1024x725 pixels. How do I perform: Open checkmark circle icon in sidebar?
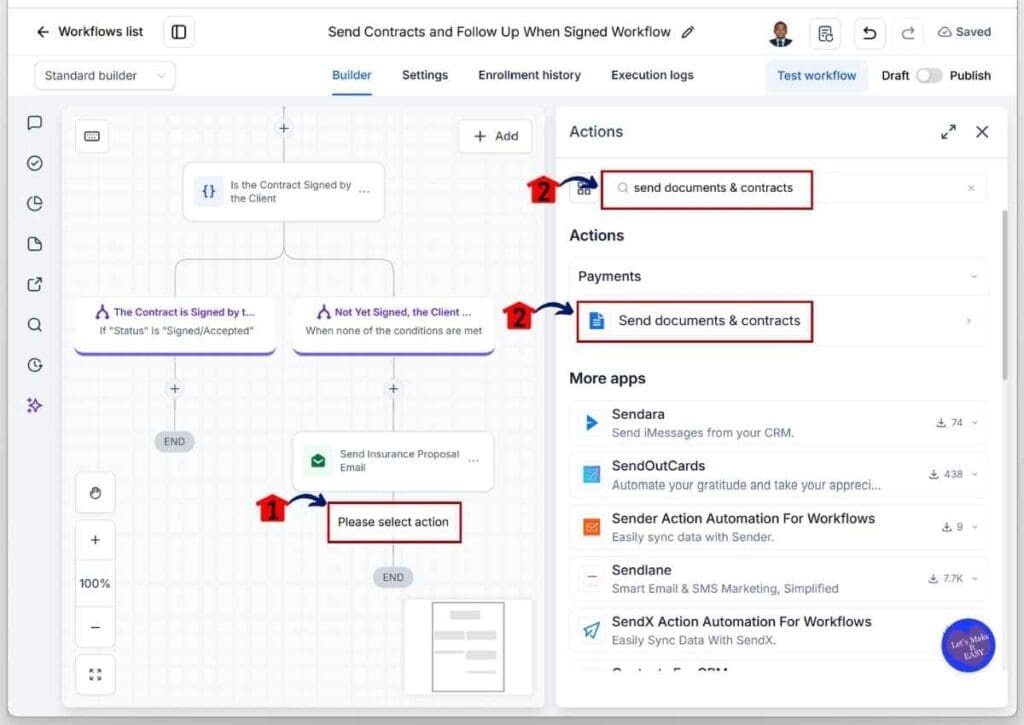(35, 163)
